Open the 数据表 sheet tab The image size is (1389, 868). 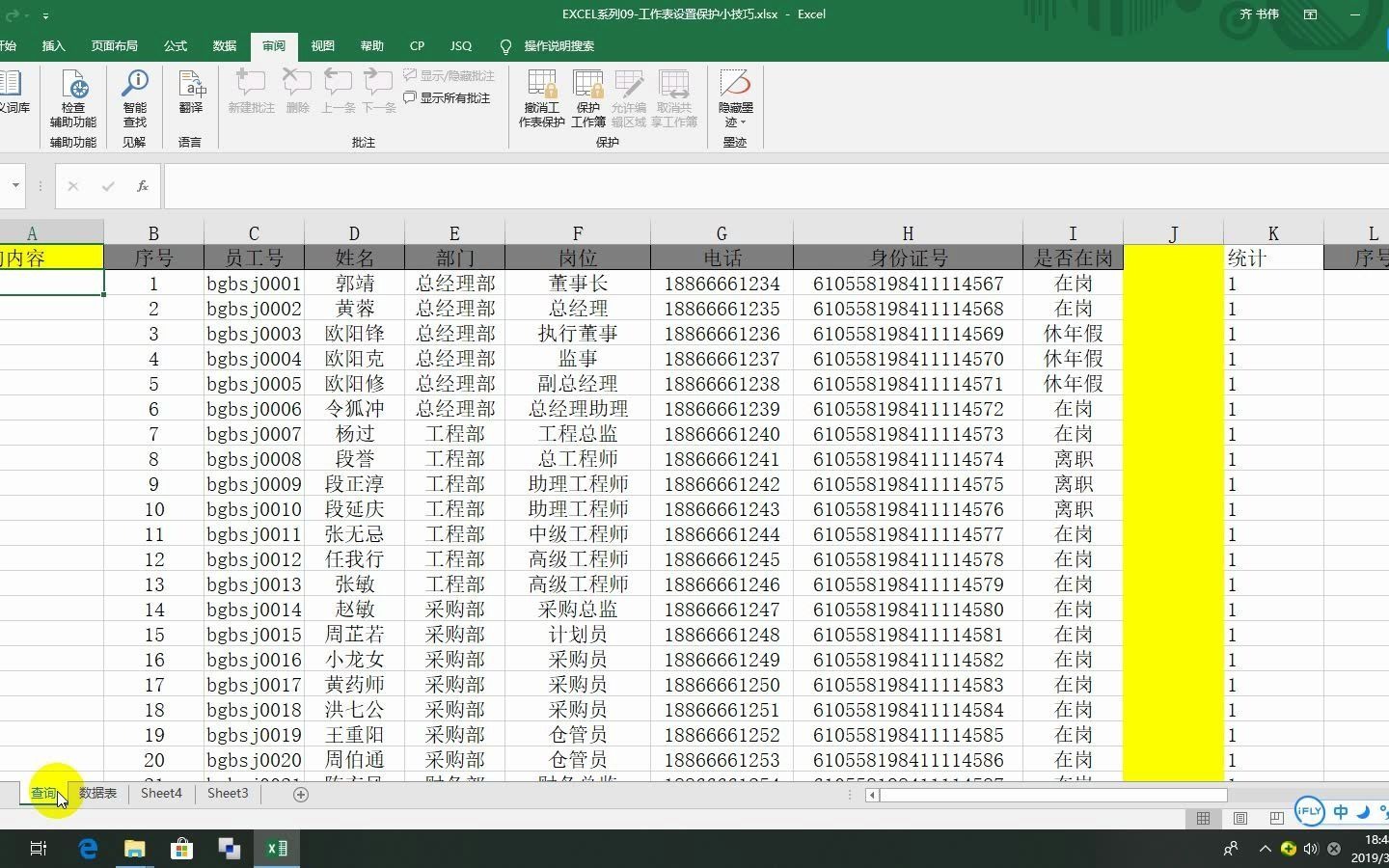point(96,794)
